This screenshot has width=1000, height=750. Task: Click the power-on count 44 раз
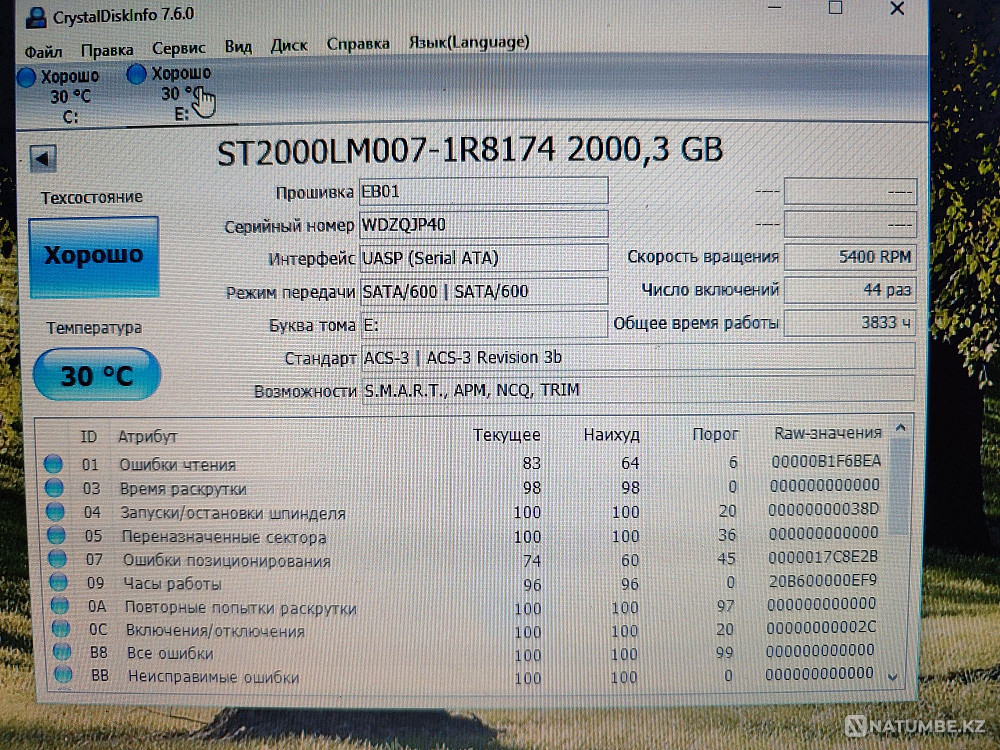pyautogui.click(x=849, y=290)
